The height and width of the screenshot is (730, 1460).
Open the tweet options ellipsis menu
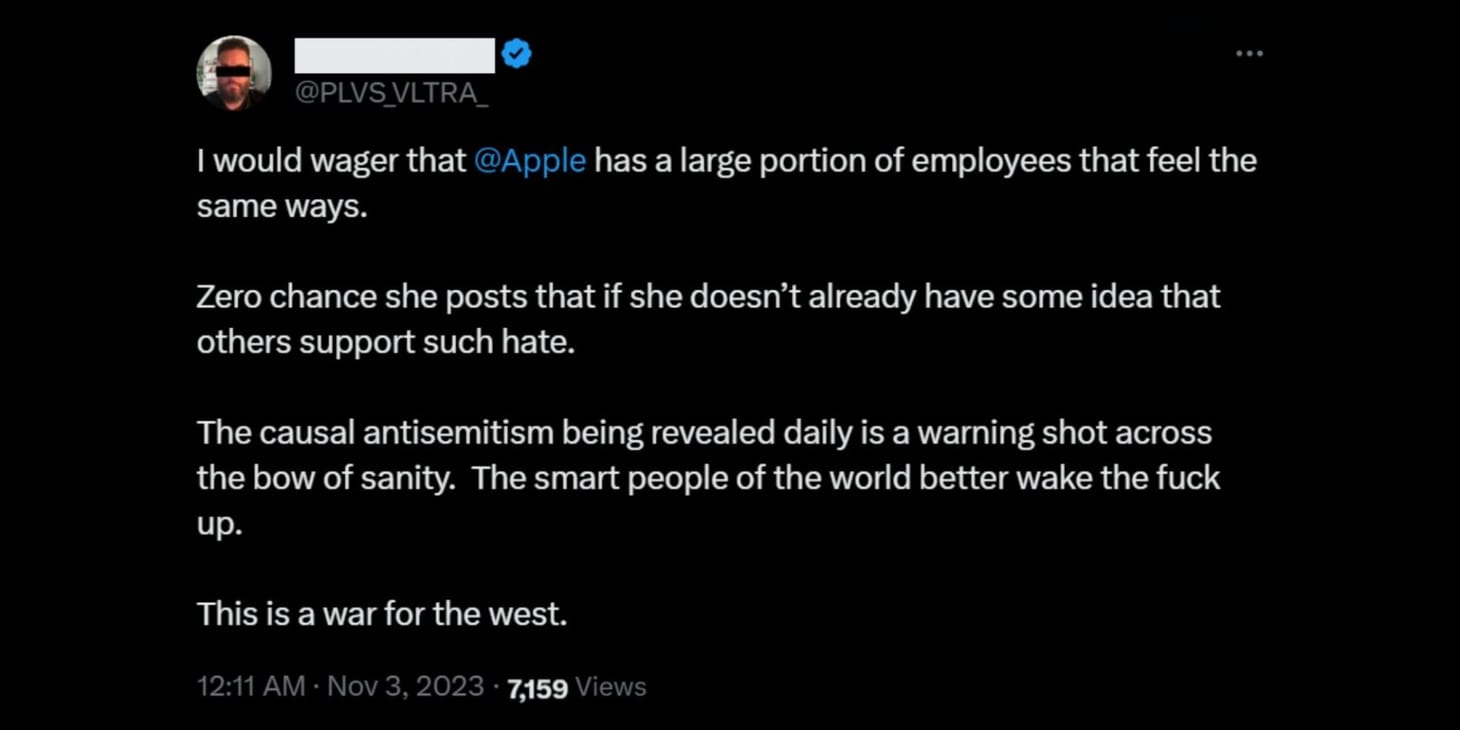(x=1249, y=54)
